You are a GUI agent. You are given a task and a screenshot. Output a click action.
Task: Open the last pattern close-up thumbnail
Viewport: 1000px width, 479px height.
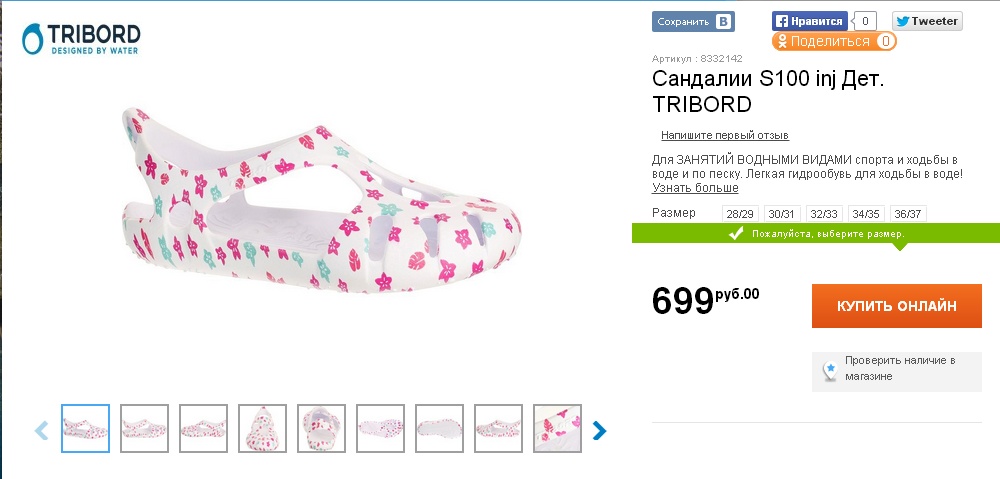tap(557, 429)
